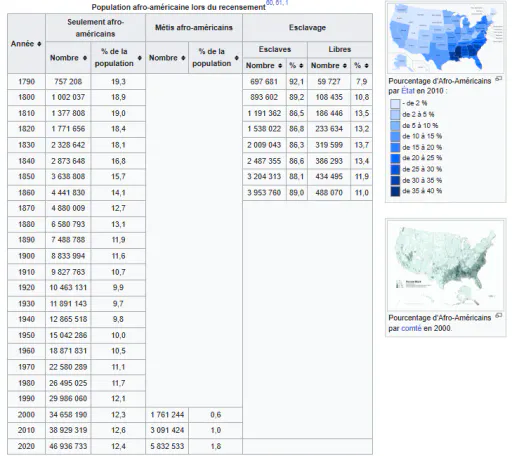Image resolution: width=512 pixels, height=456 pixels.
Task: Select the year 2000 cell
Action: click(x=26, y=415)
